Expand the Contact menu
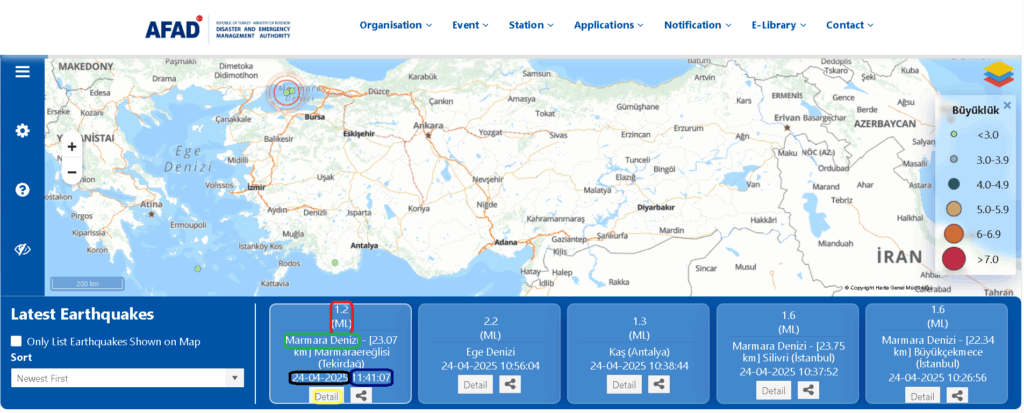Viewport: 1024px width, 413px height. (850, 25)
